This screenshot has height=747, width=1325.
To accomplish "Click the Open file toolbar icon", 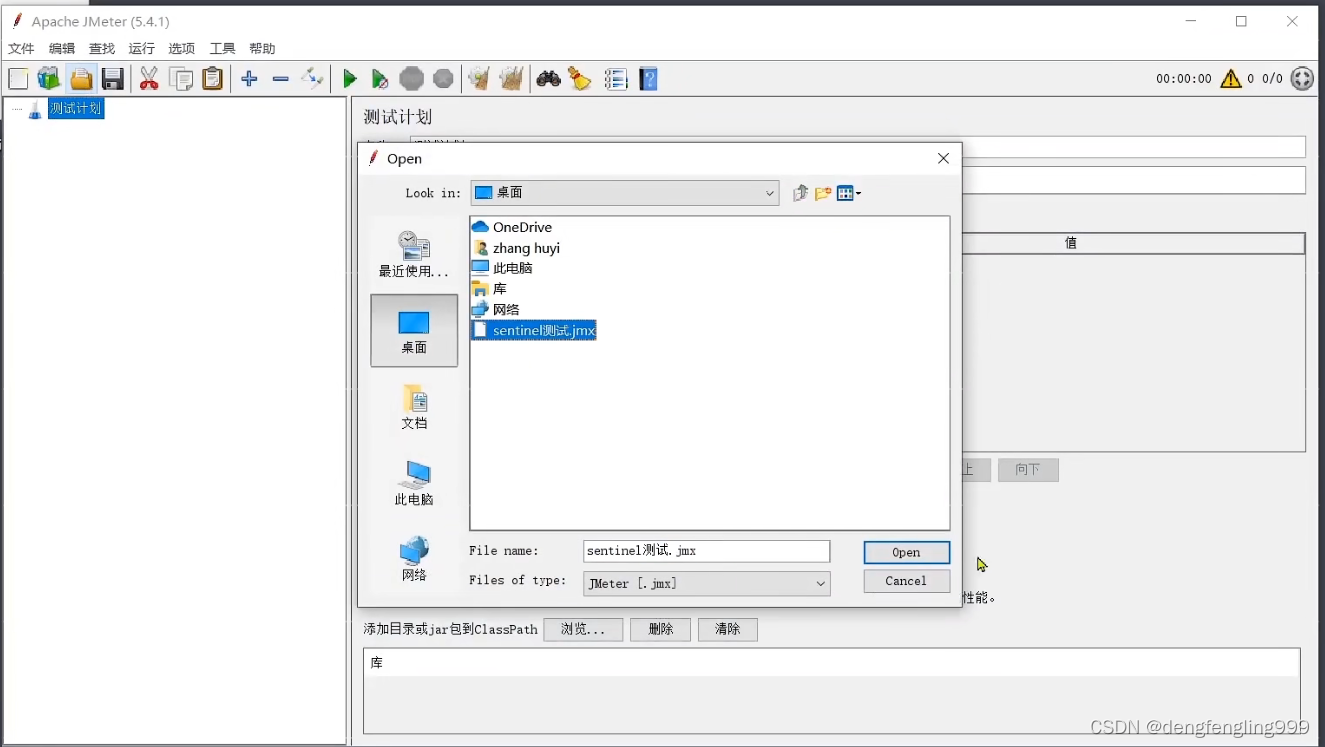I will pyautogui.click(x=81, y=79).
